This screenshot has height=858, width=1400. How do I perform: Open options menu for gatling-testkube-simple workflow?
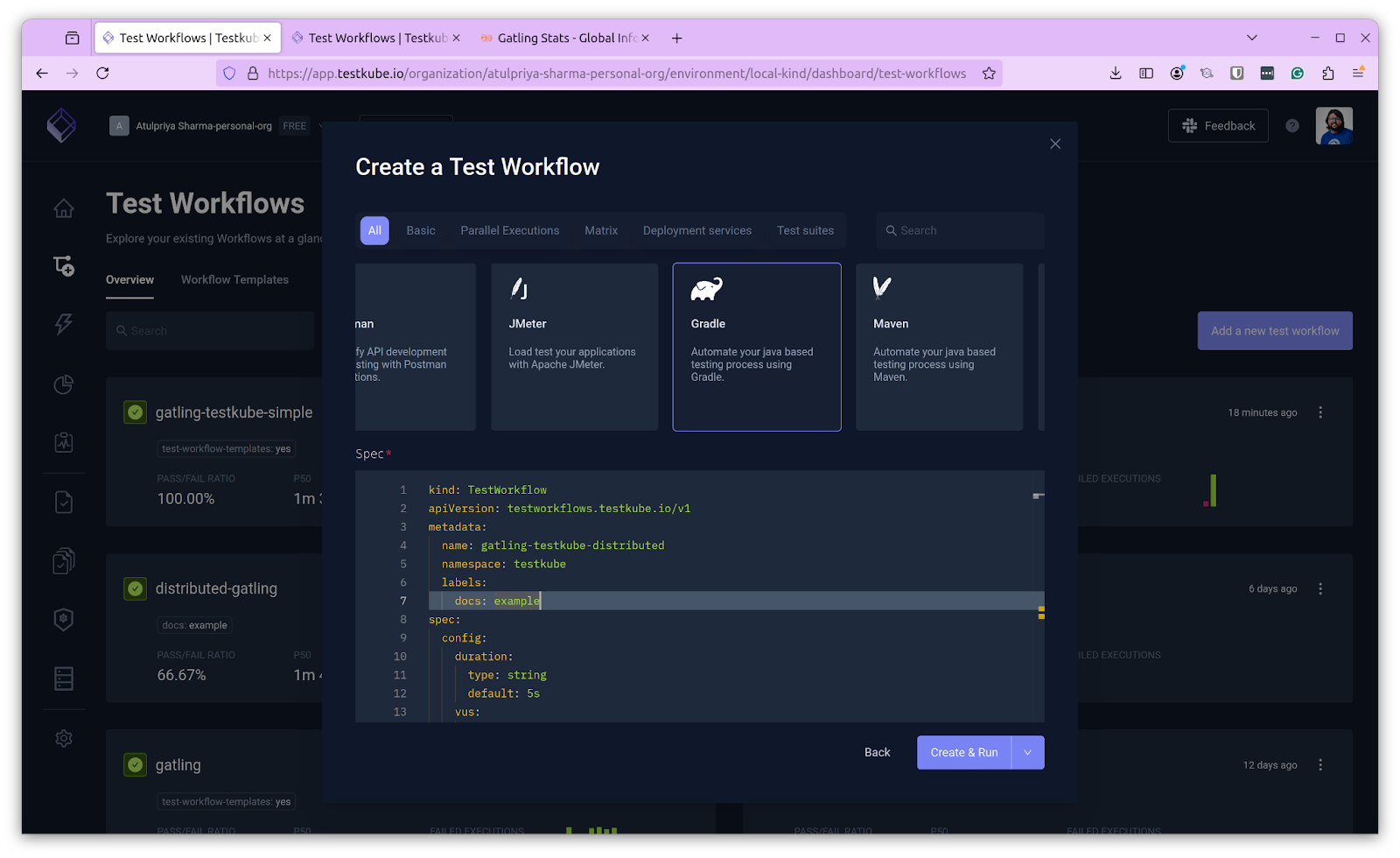[1320, 412]
